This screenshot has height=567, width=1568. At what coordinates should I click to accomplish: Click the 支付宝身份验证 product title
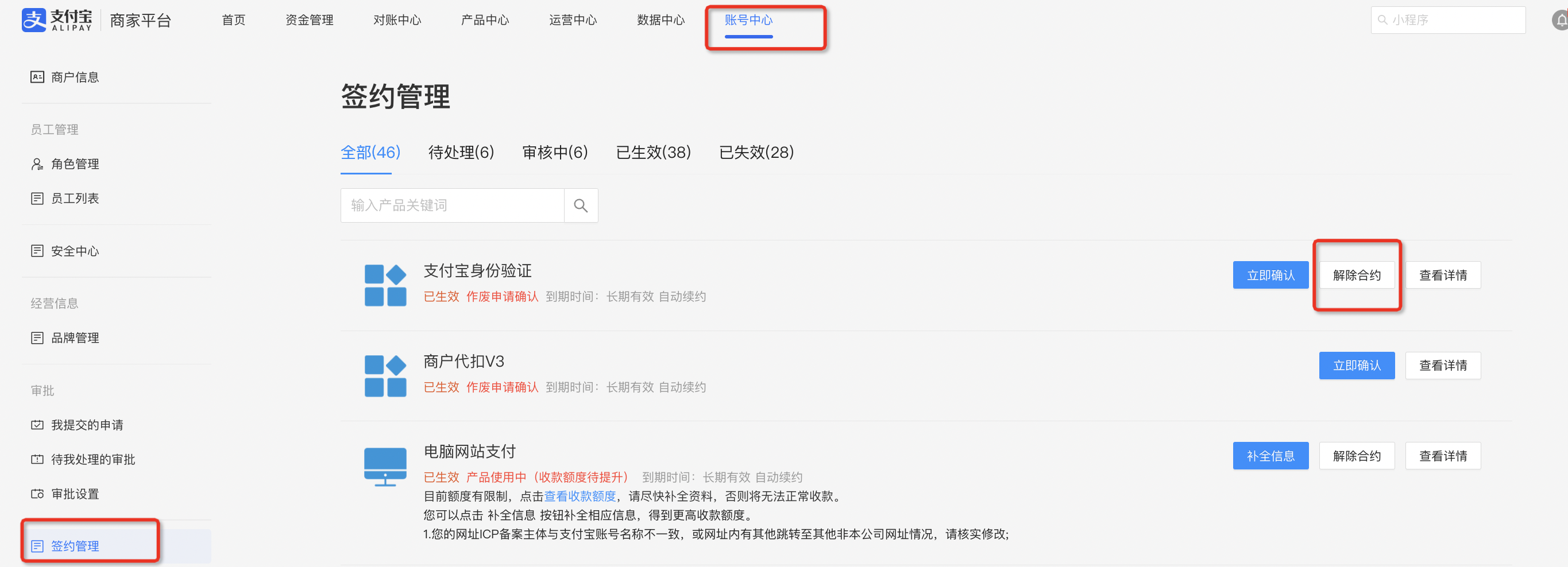point(477,270)
